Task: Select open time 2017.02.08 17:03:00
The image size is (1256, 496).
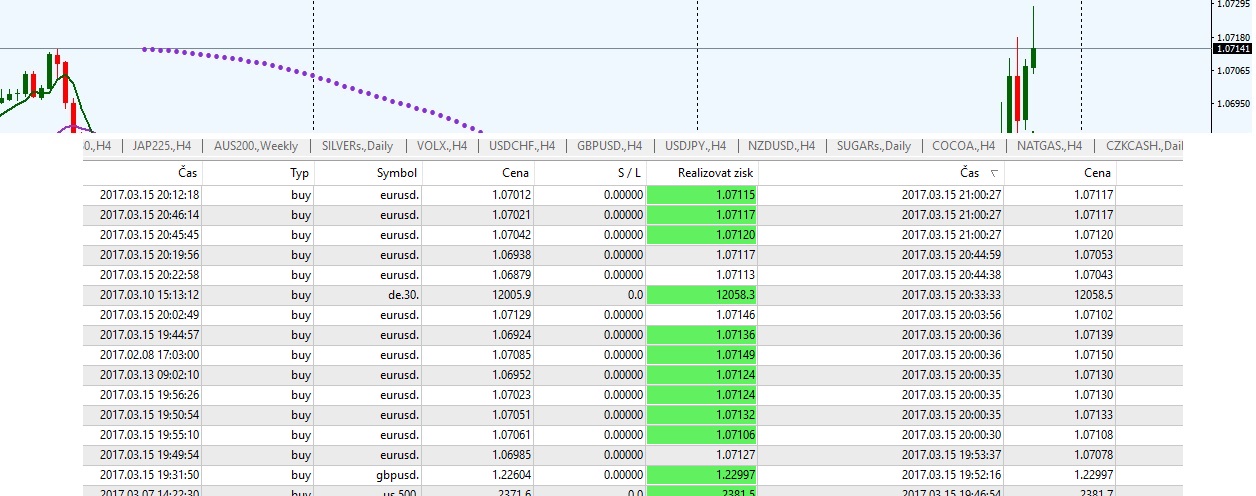Action: pos(150,355)
